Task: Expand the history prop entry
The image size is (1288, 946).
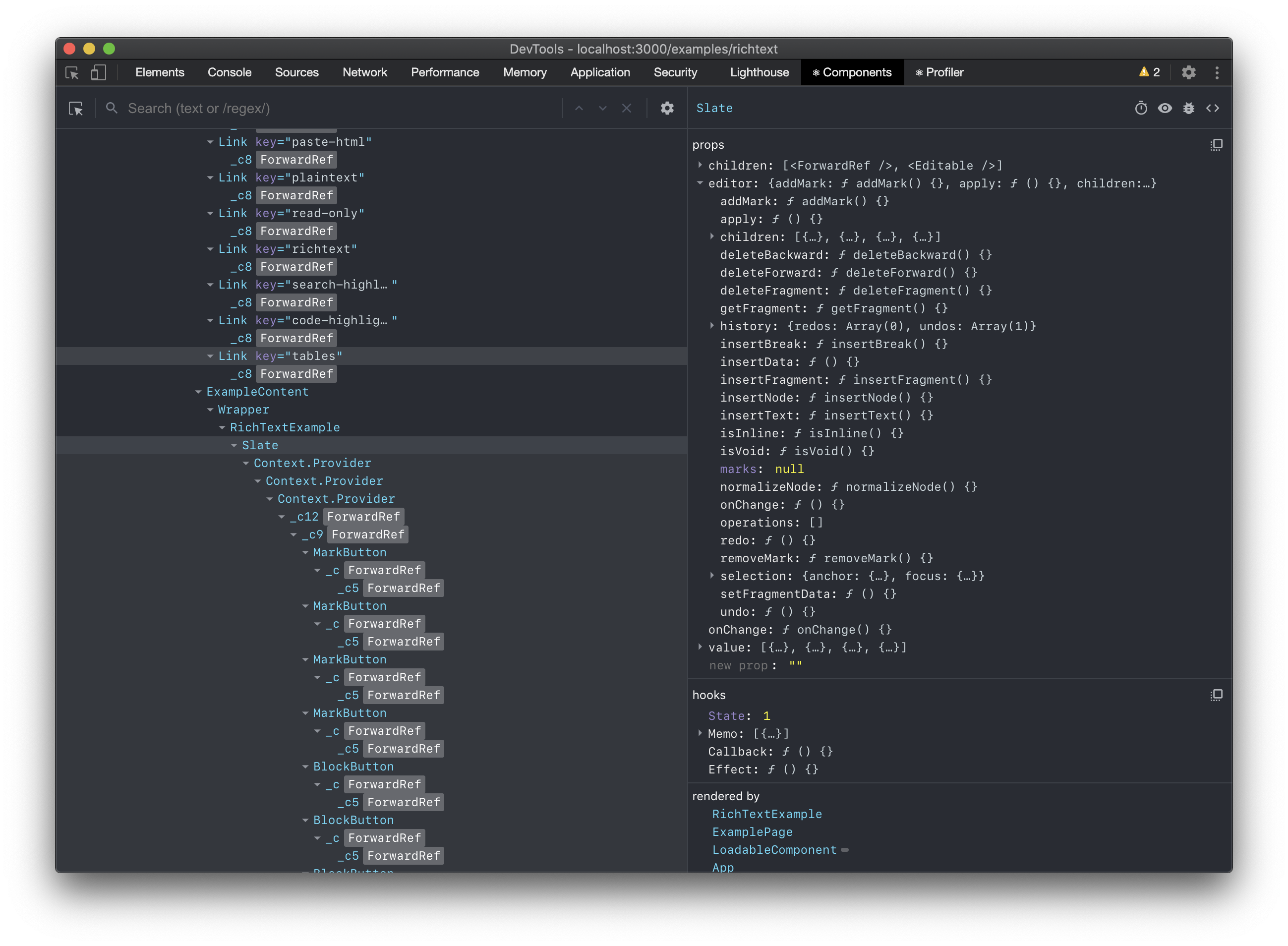Action: pos(711,326)
